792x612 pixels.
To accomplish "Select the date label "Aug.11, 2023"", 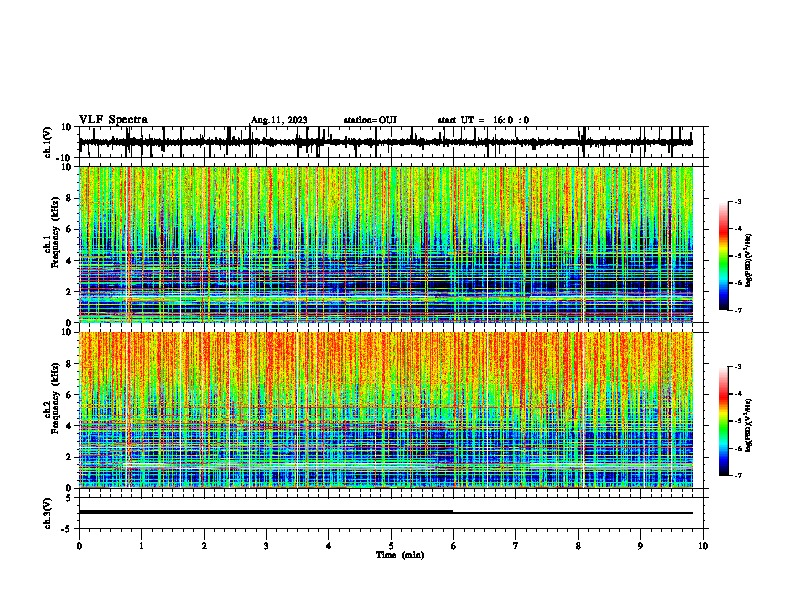I will click(x=279, y=120).
